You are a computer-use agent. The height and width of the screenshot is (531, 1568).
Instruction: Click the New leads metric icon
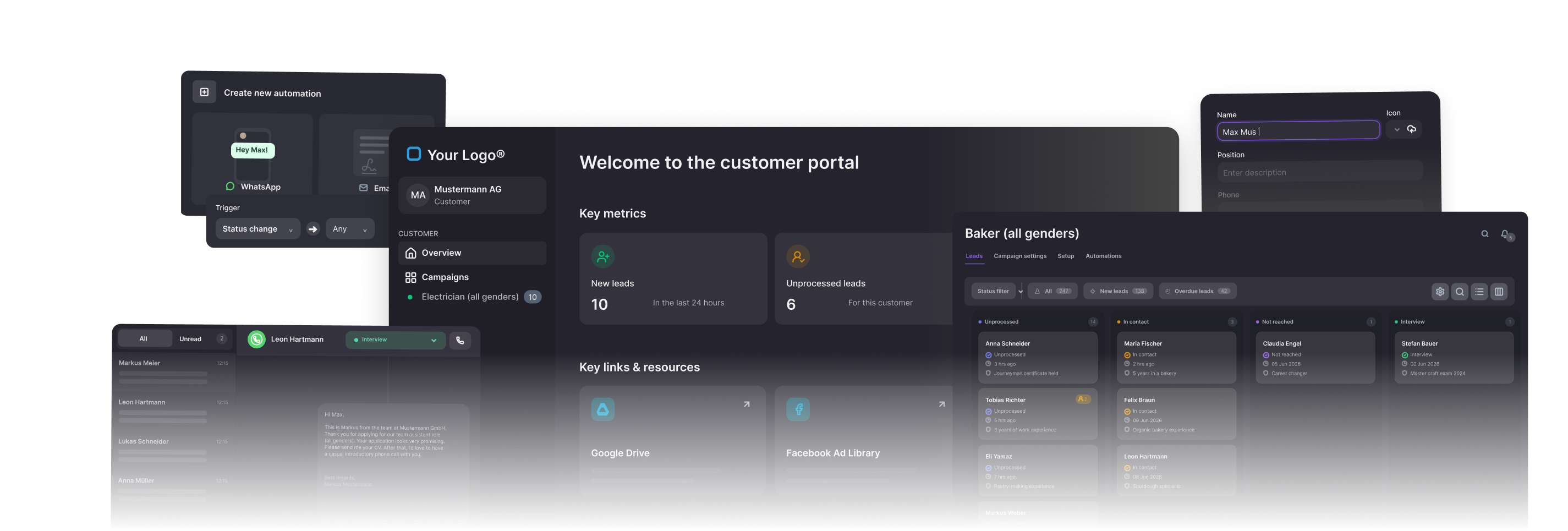602,257
